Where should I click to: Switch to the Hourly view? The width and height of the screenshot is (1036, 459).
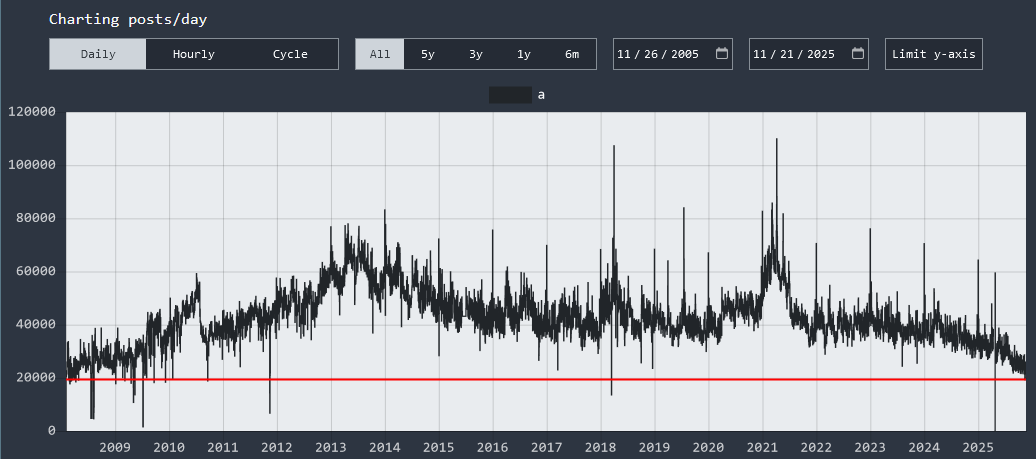(194, 54)
